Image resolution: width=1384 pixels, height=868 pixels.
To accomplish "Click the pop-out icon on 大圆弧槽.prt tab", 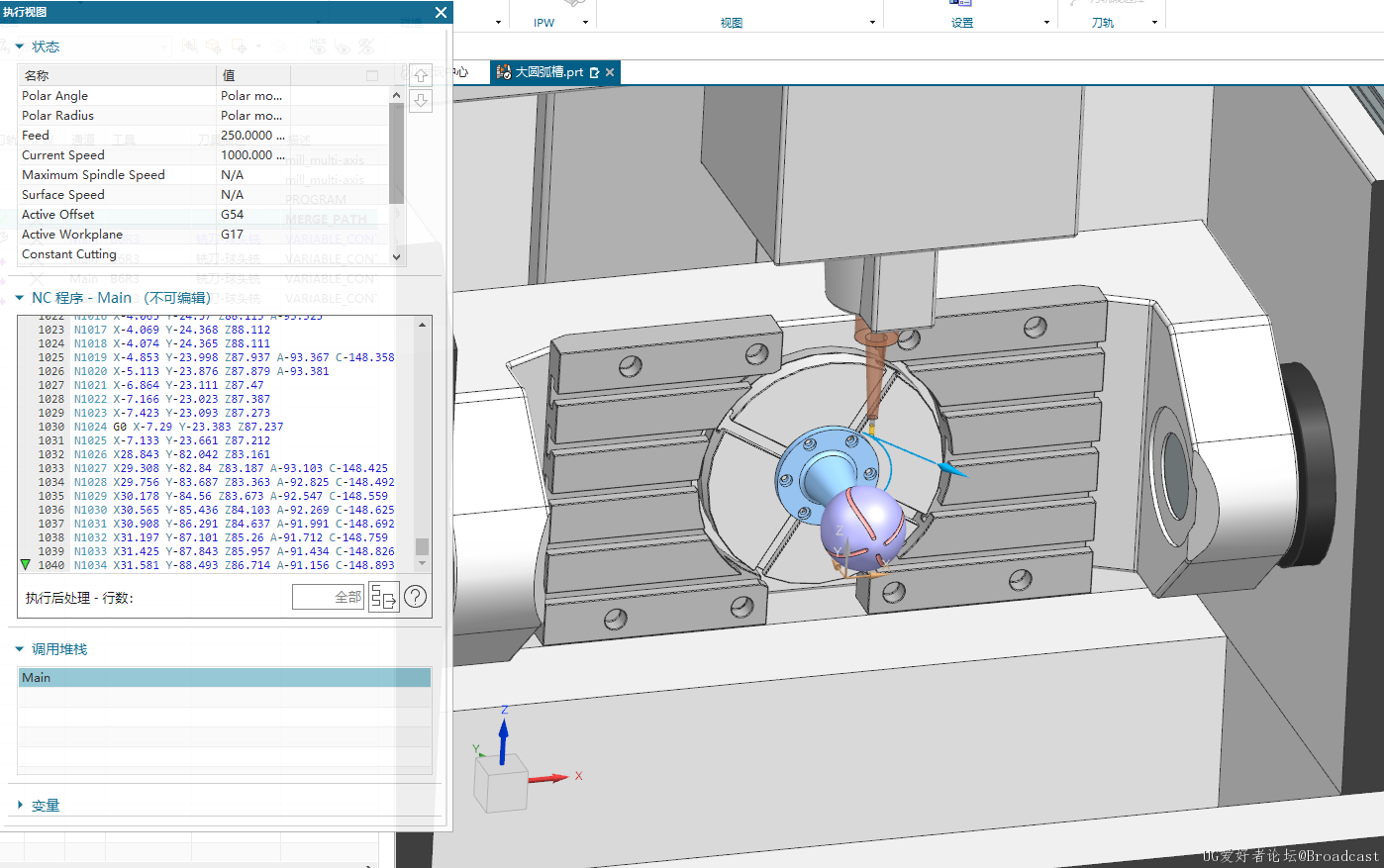I will pos(594,72).
